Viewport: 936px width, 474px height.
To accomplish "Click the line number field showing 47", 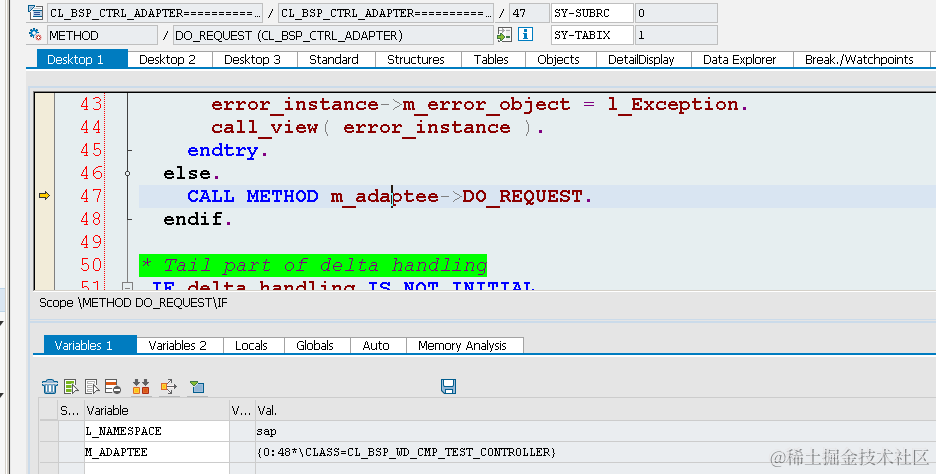I will pos(530,13).
